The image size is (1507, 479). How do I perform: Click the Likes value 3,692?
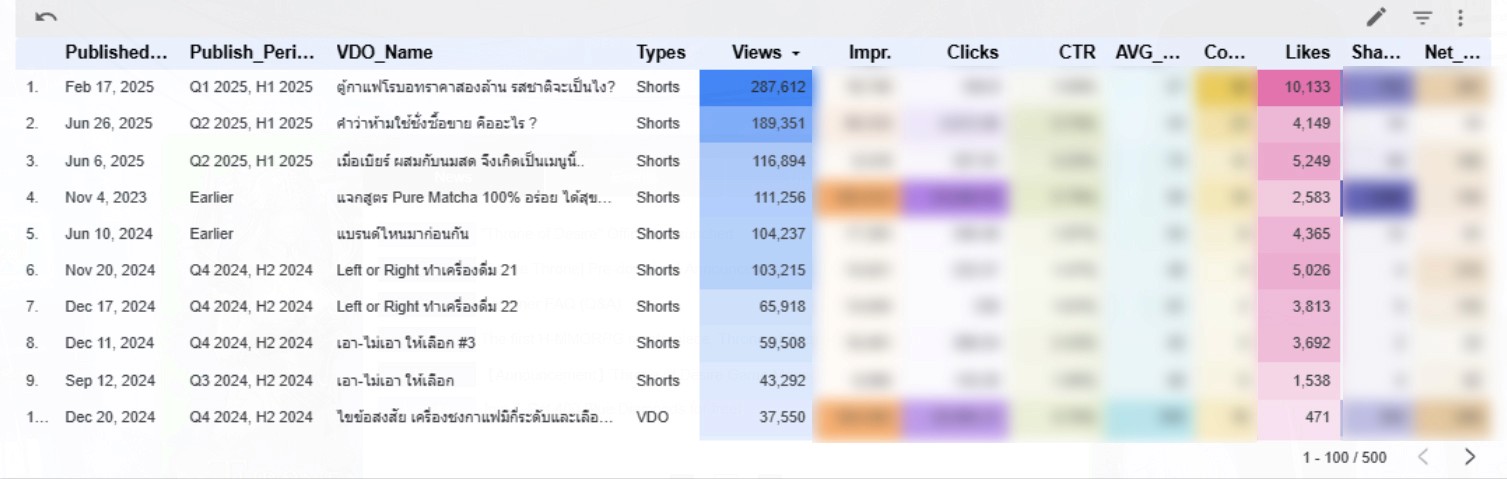(x=1311, y=343)
